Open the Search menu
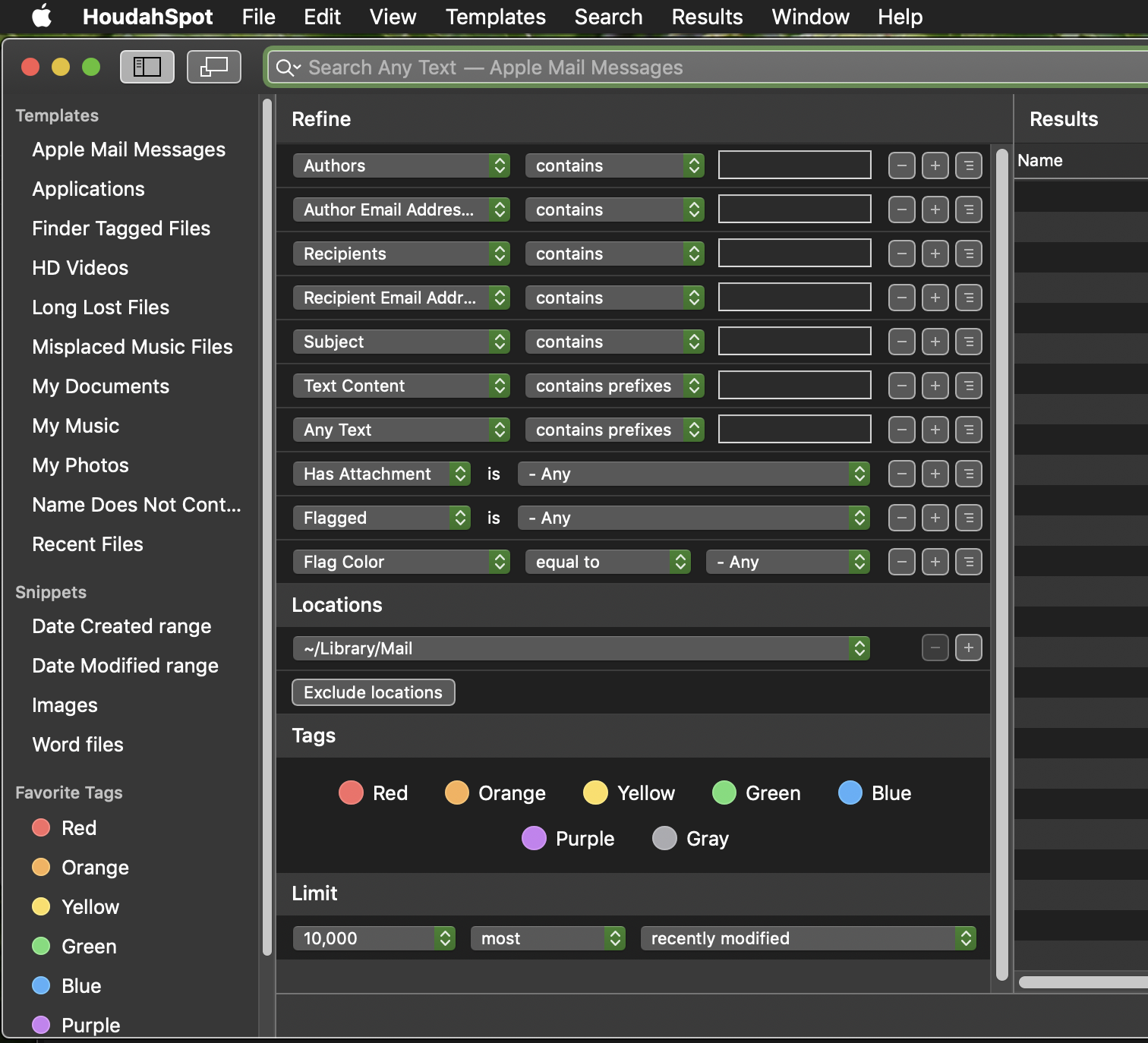The height and width of the screenshot is (1043, 1148). (609, 17)
